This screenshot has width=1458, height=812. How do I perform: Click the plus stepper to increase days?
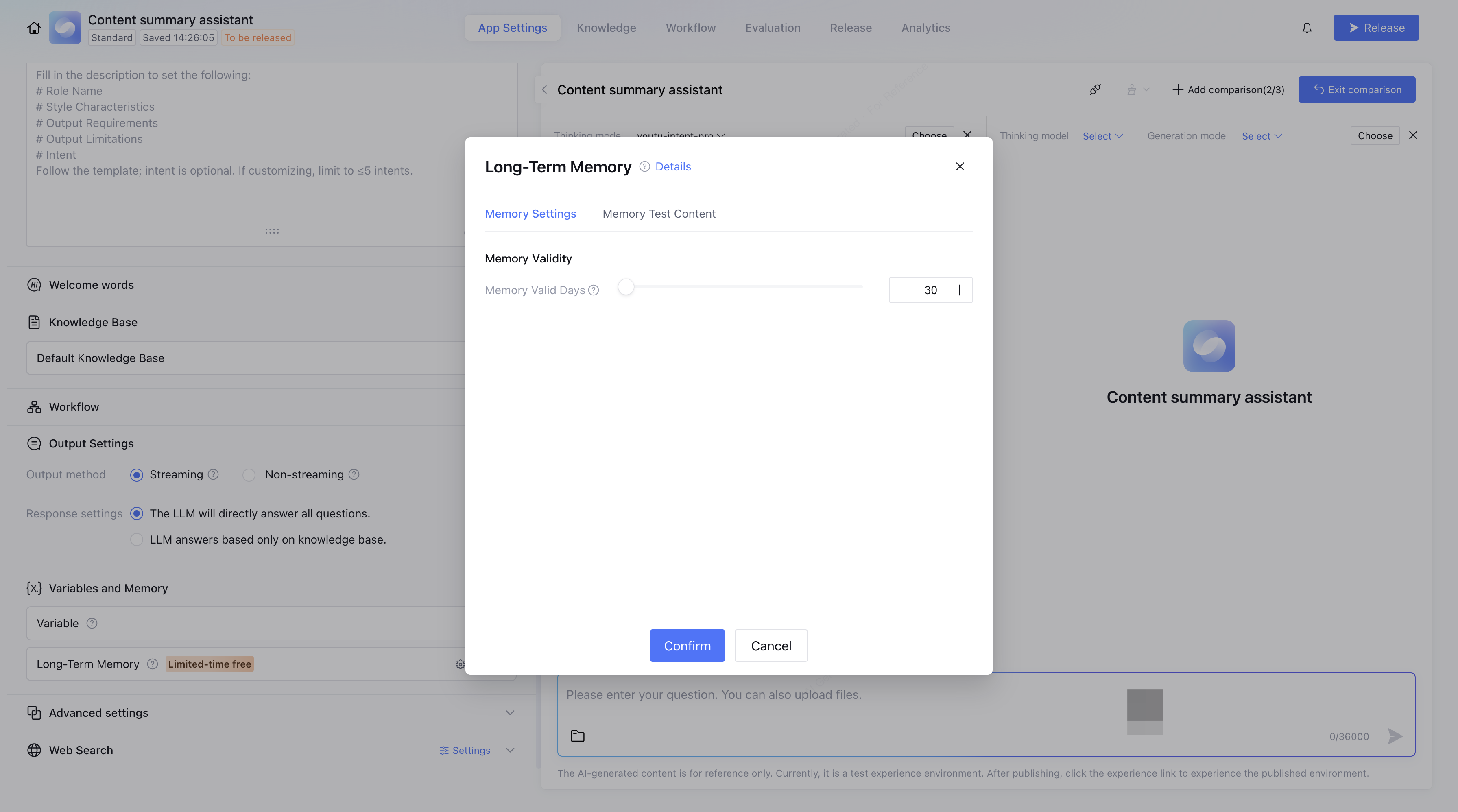(959, 290)
